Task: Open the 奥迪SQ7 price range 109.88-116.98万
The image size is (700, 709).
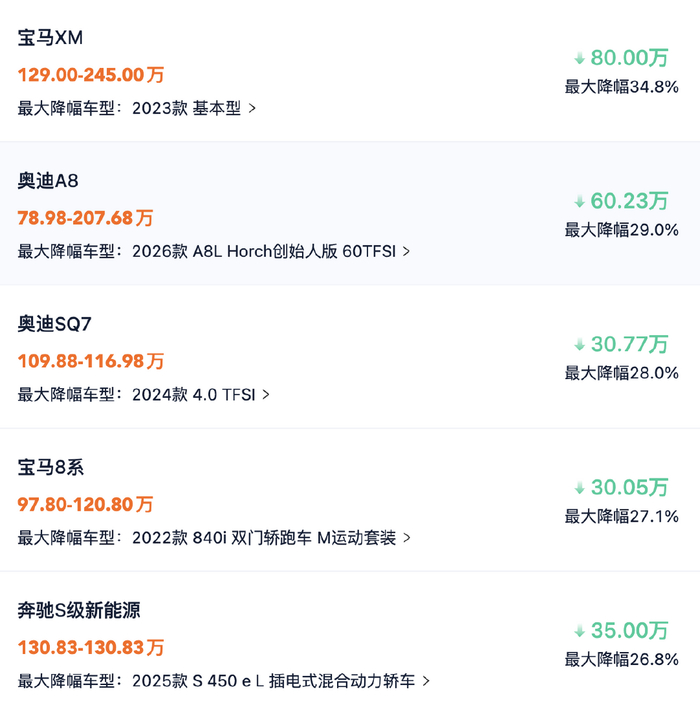Action: 91,361
